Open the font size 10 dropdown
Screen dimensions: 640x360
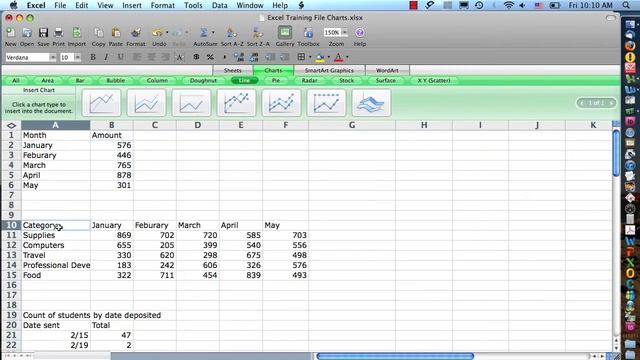(77, 58)
